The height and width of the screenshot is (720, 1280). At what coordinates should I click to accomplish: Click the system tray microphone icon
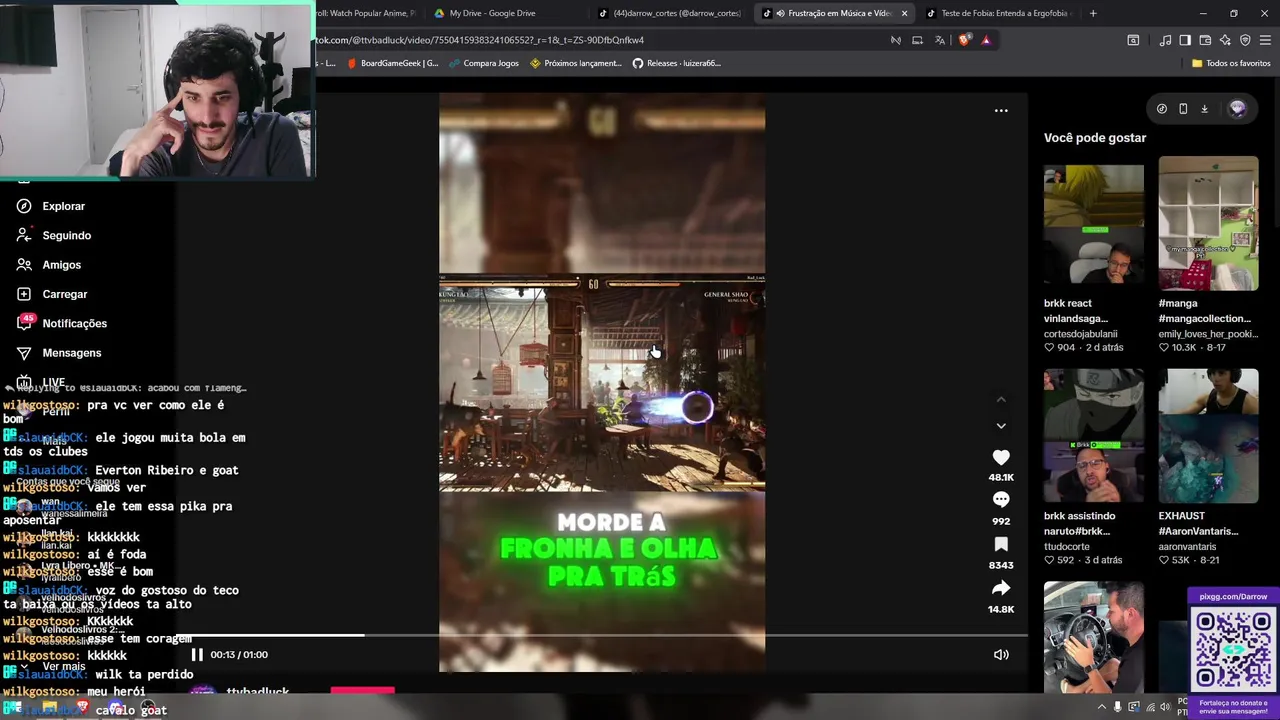tap(1118, 707)
